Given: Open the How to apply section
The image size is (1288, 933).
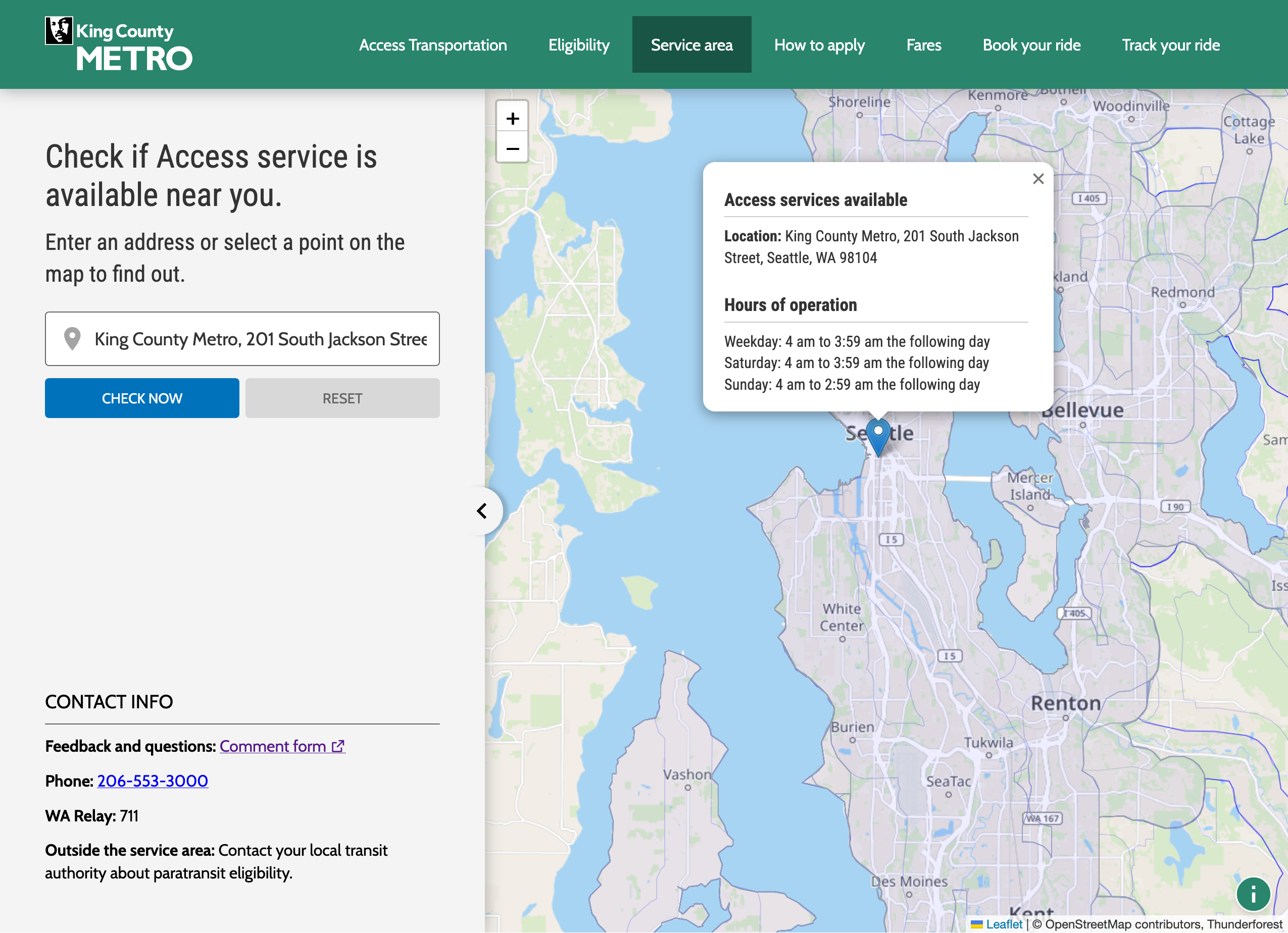Looking at the screenshot, I should tap(819, 44).
